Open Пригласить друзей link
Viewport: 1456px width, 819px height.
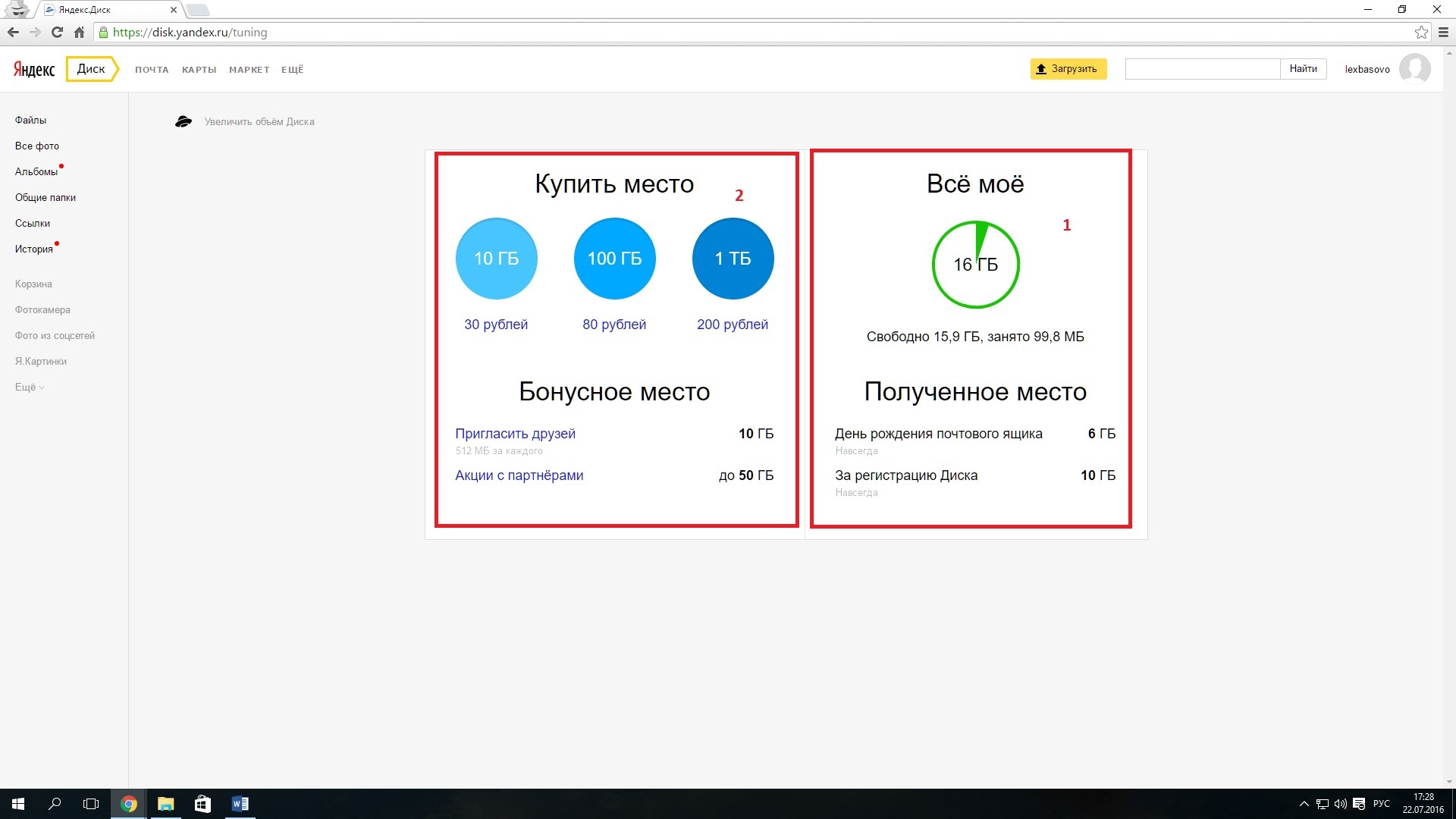[x=515, y=434]
